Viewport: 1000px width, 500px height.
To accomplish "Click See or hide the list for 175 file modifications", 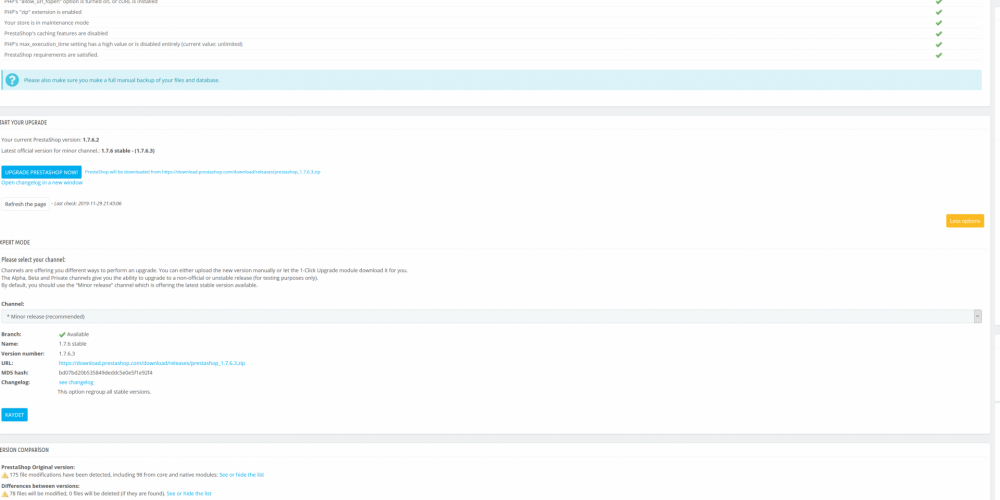I will point(242,474).
